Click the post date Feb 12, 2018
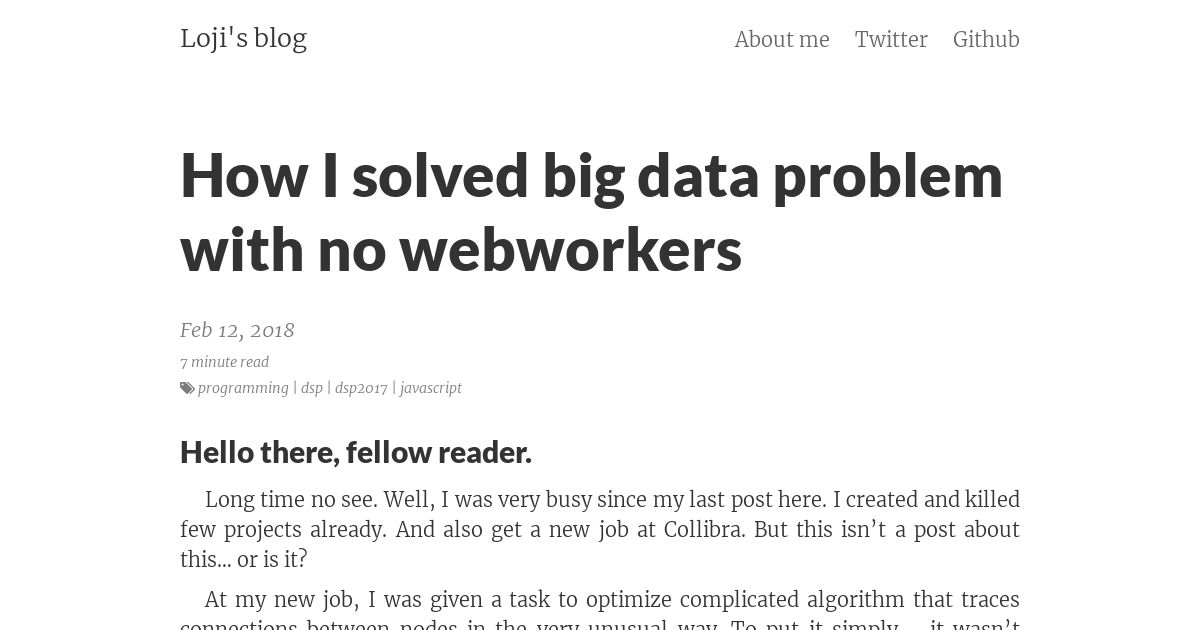Image resolution: width=1200 pixels, height=630 pixels. pyautogui.click(x=237, y=330)
